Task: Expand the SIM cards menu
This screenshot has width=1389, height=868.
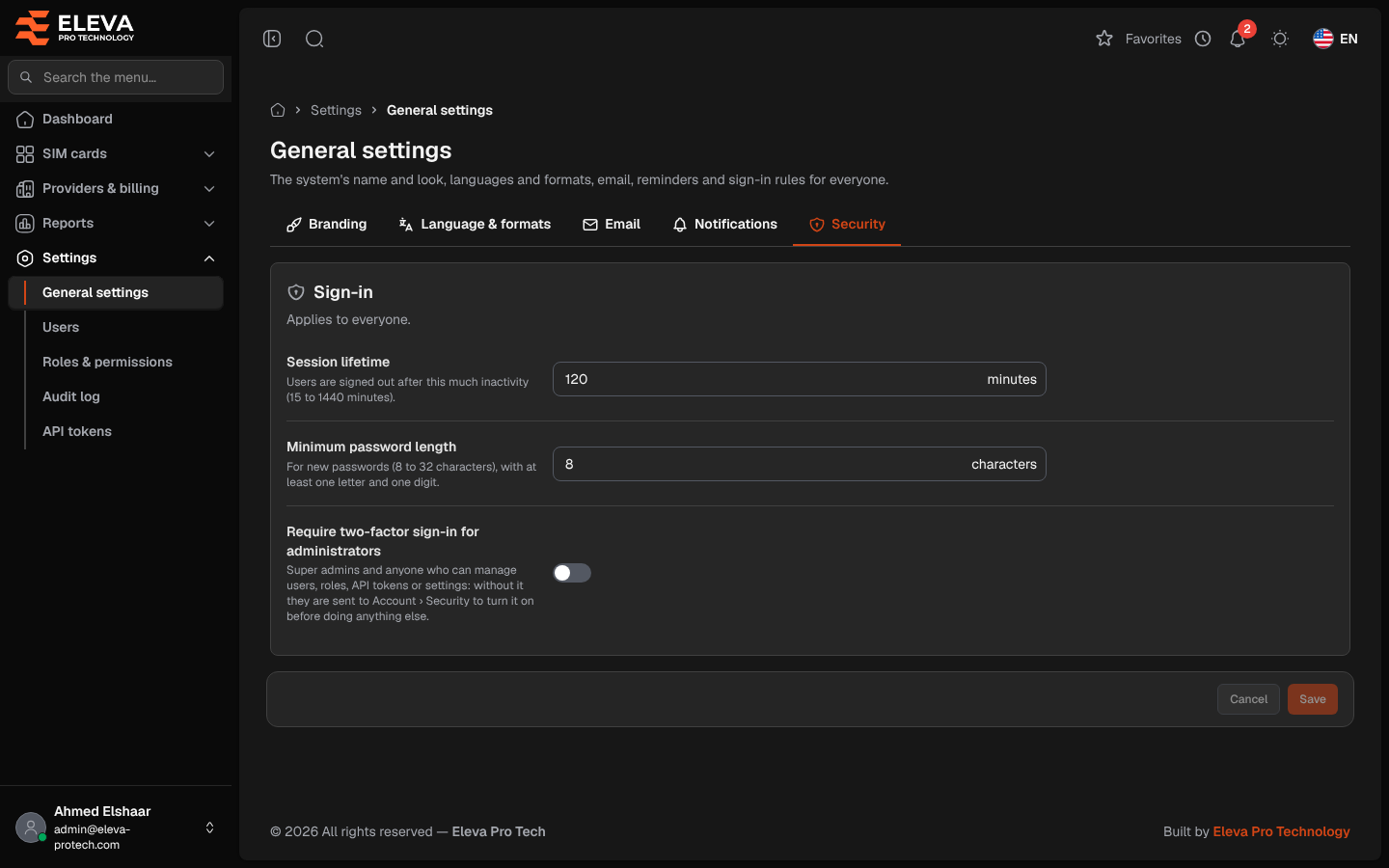Action: 116,153
